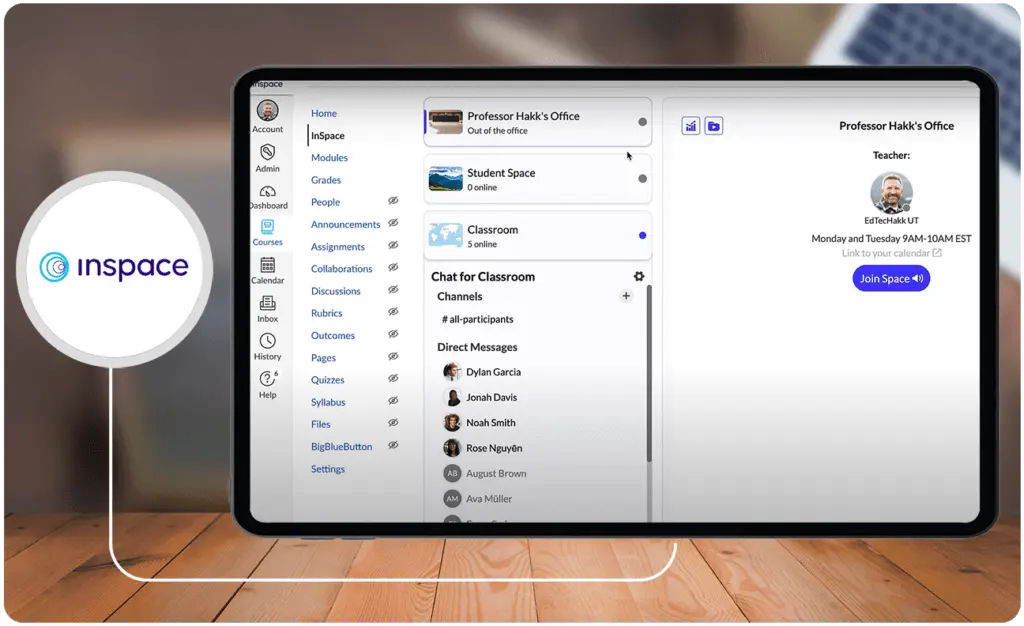Open the Quizzes navigation link

point(328,379)
